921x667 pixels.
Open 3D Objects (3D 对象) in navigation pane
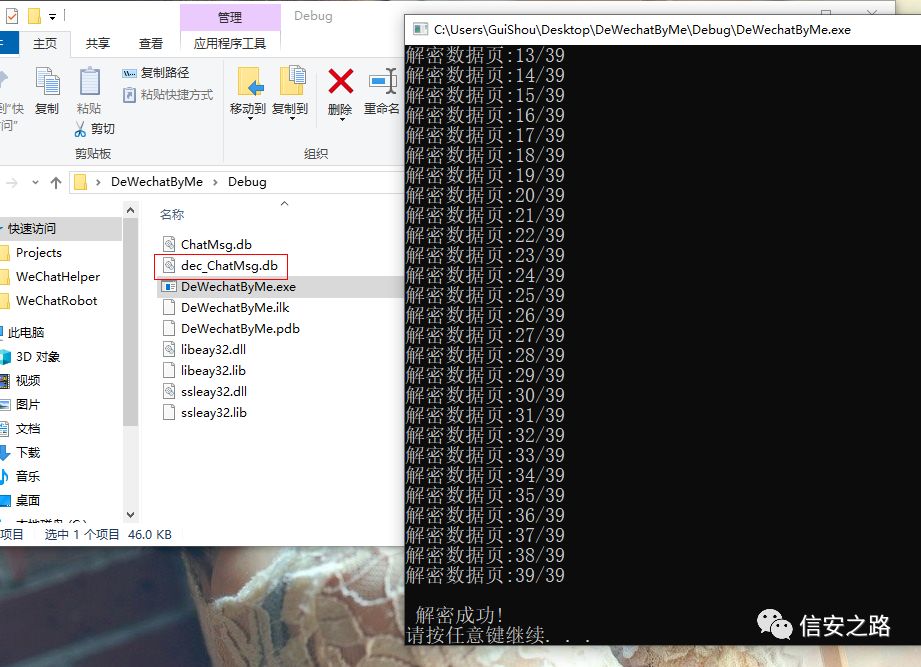coord(38,356)
